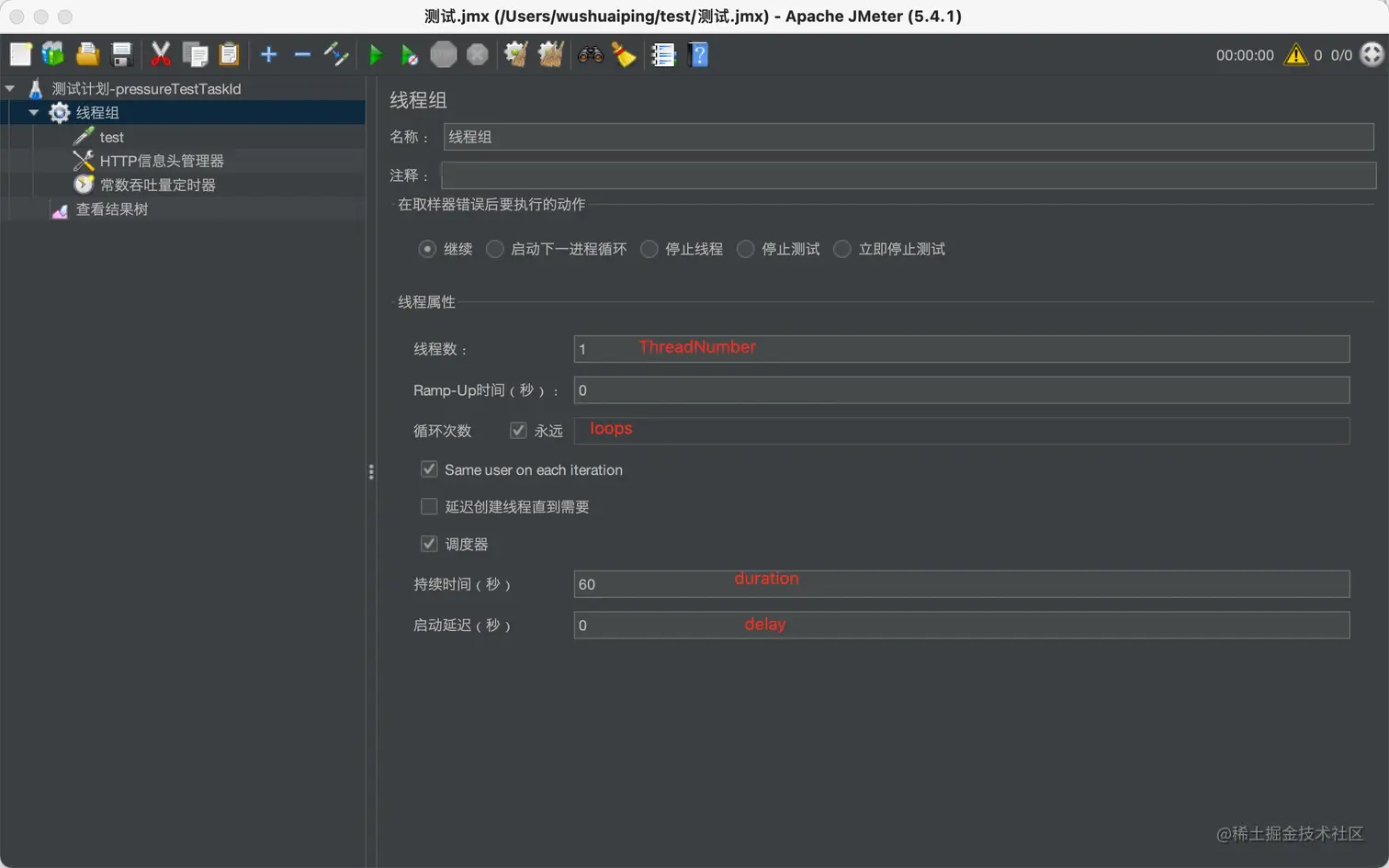Viewport: 1389px width, 868px height.
Task: Start test with no pauses icon
Action: [410, 55]
